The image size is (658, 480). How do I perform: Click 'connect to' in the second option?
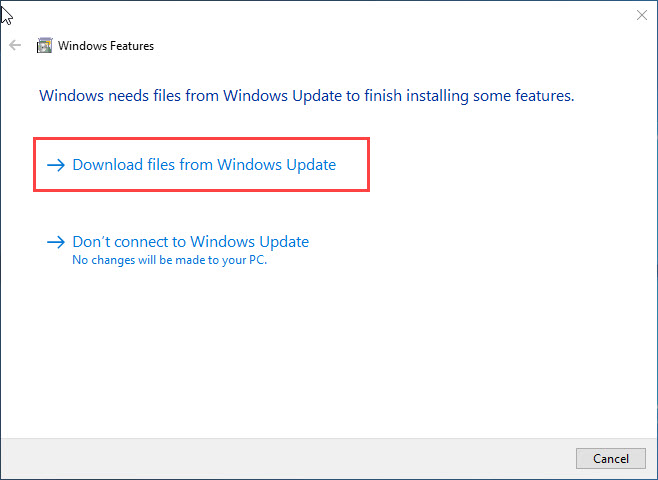[150, 242]
